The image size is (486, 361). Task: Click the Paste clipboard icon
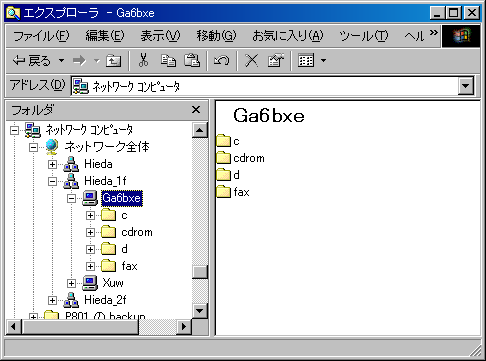(x=192, y=60)
